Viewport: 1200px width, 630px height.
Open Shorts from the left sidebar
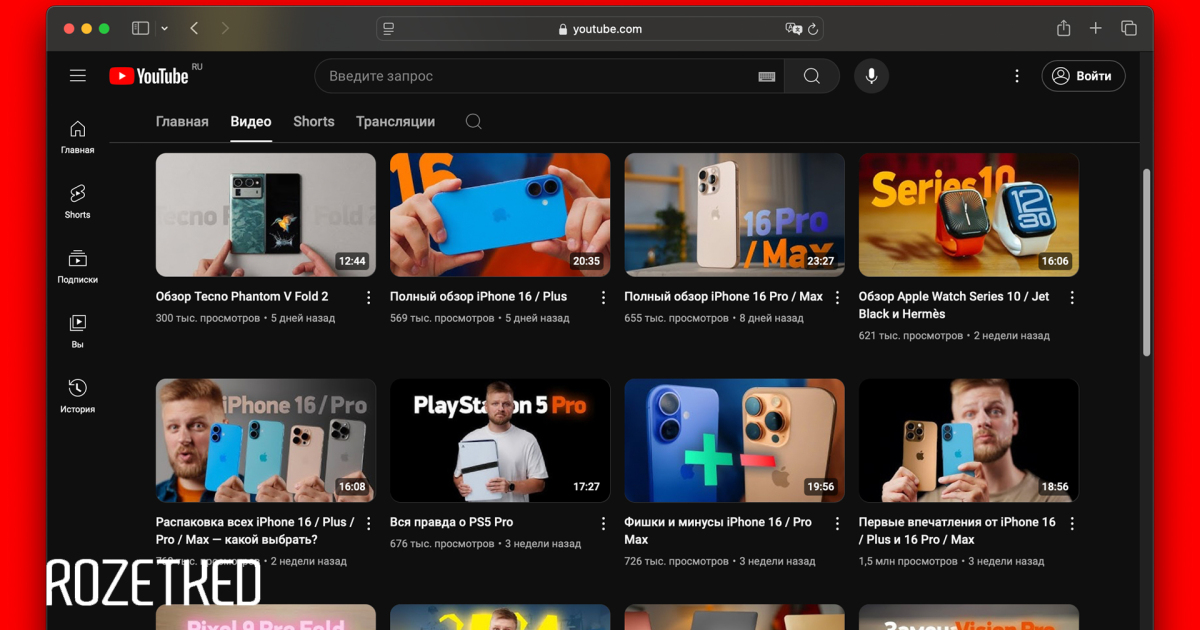point(77,200)
